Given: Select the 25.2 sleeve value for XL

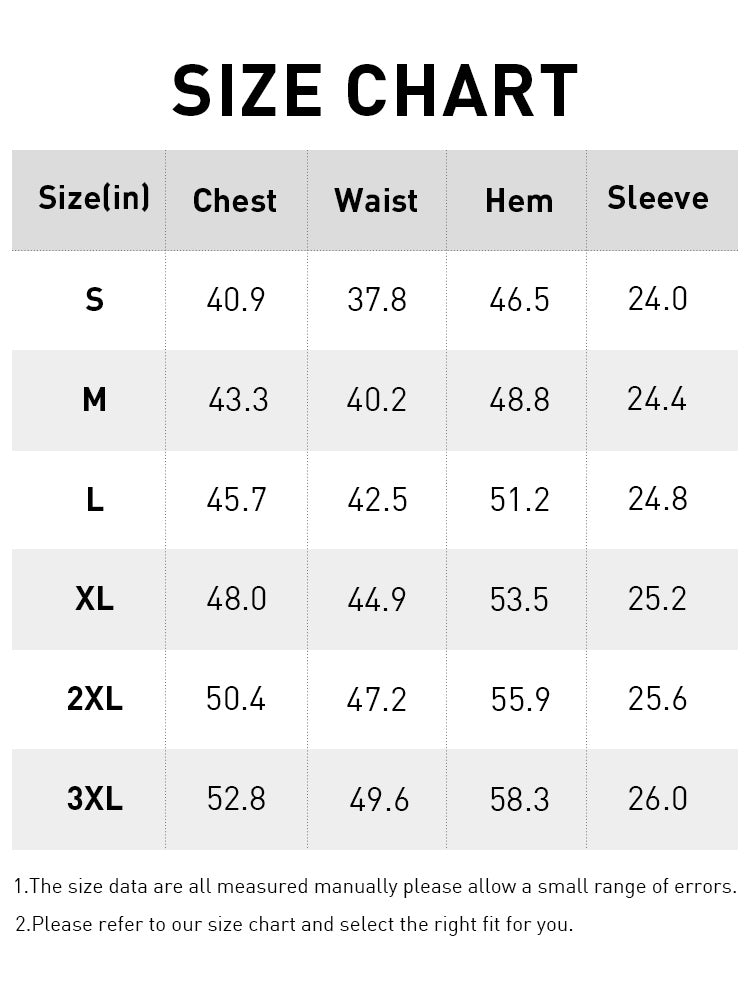Looking at the screenshot, I should pos(658,599).
